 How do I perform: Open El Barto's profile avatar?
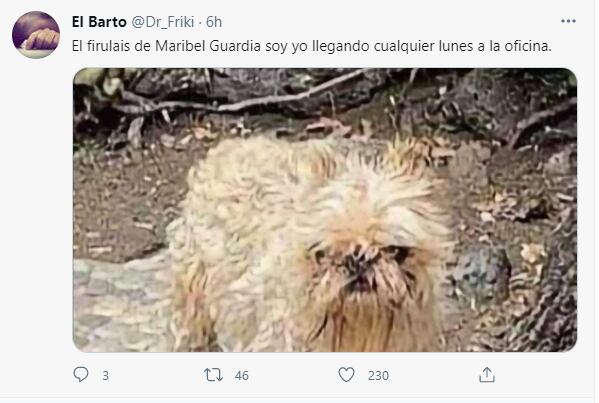click(x=36, y=35)
